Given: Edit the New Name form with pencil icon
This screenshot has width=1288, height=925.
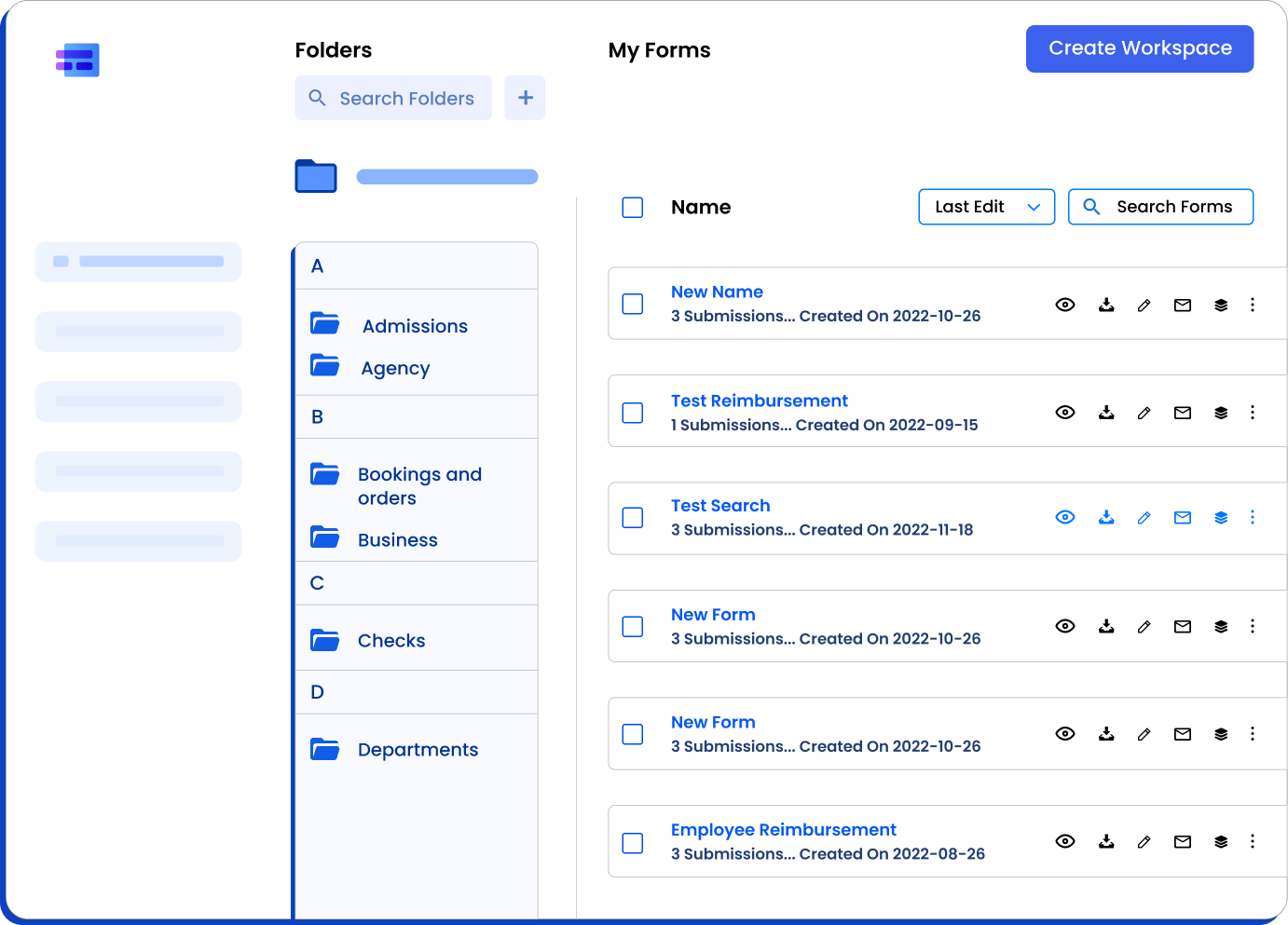Looking at the screenshot, I should [1144, 305].
